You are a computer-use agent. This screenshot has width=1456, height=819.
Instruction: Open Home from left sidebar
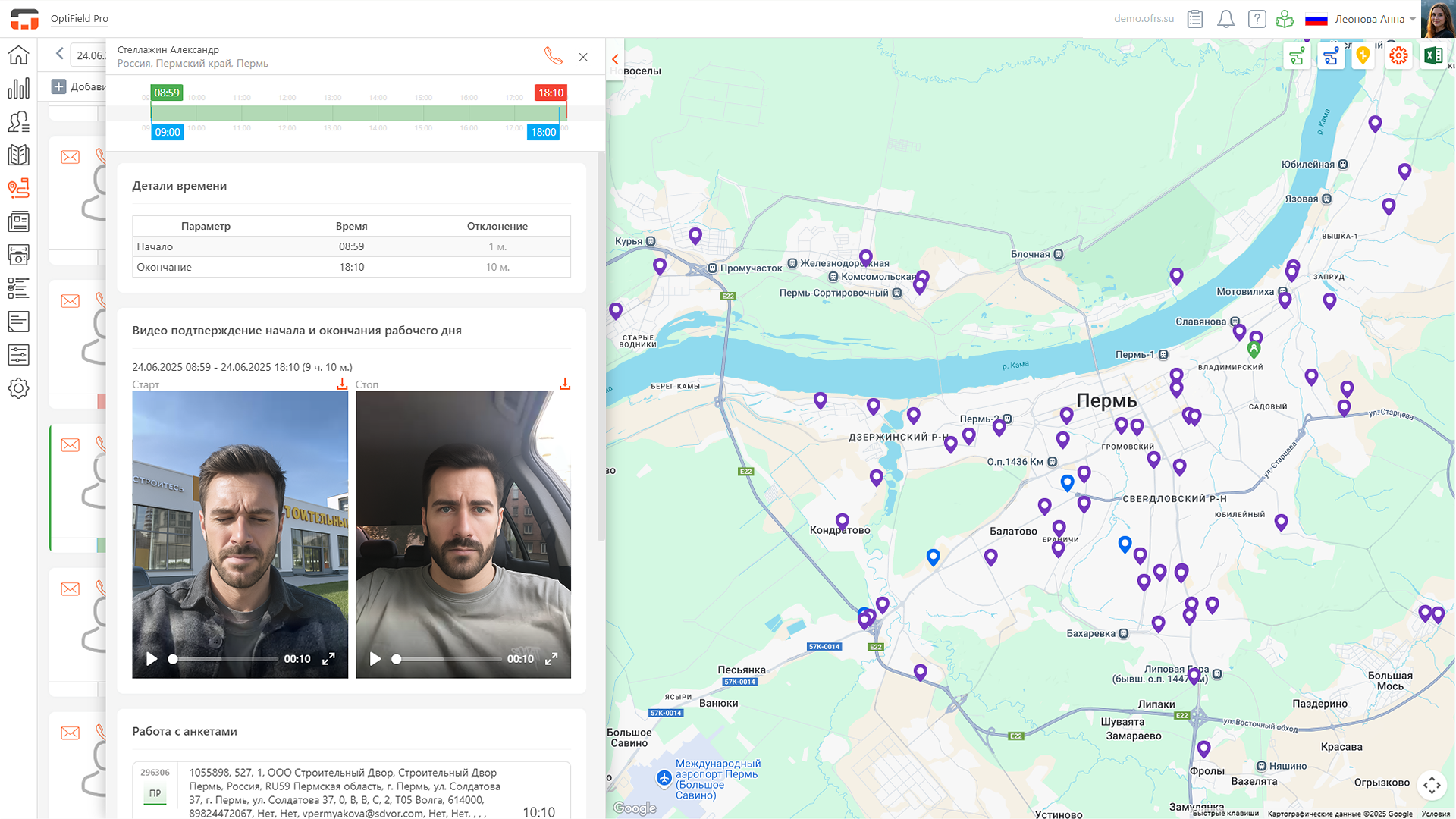point(18,55)
